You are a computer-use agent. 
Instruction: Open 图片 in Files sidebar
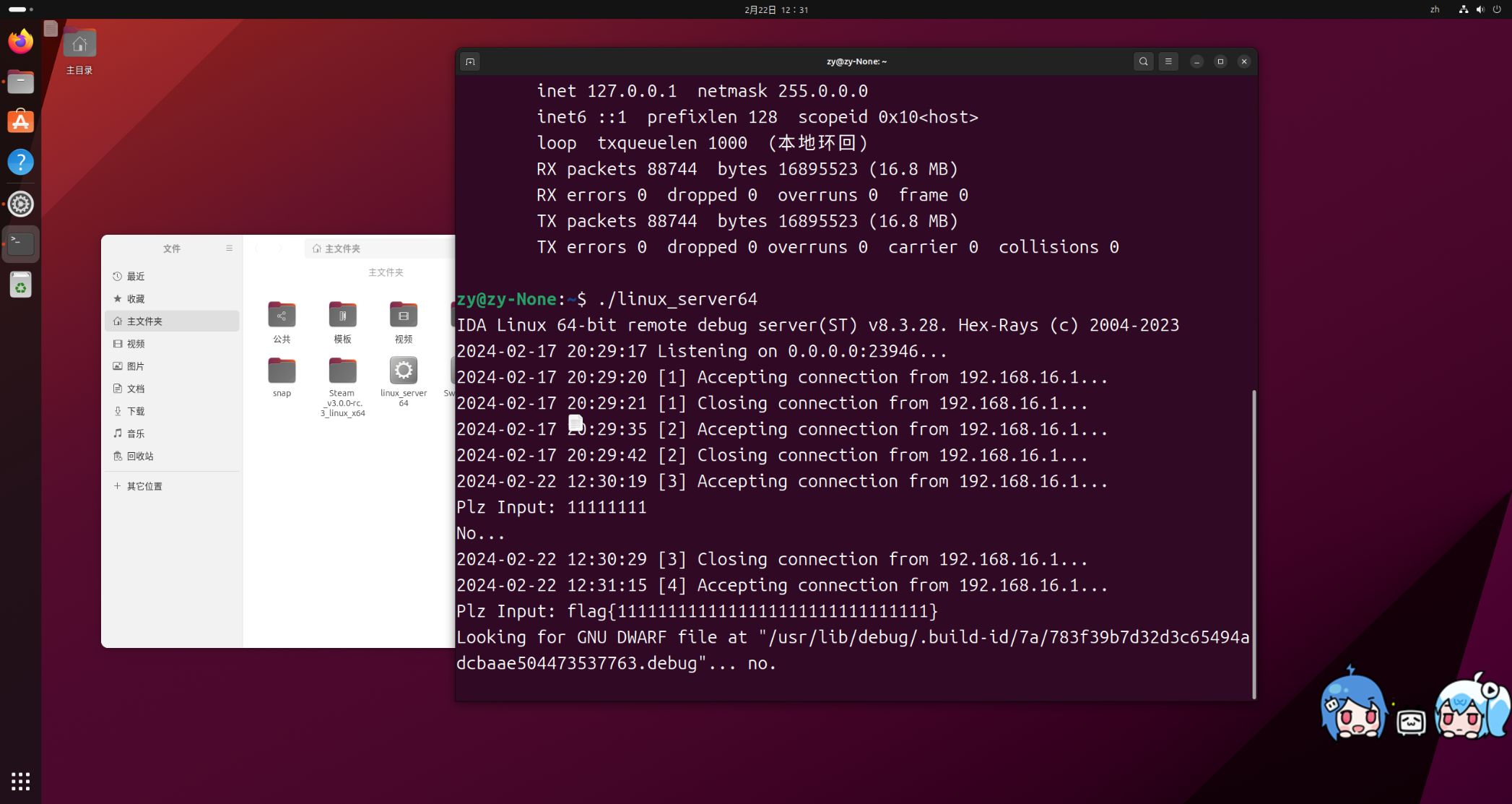[172, 366]
